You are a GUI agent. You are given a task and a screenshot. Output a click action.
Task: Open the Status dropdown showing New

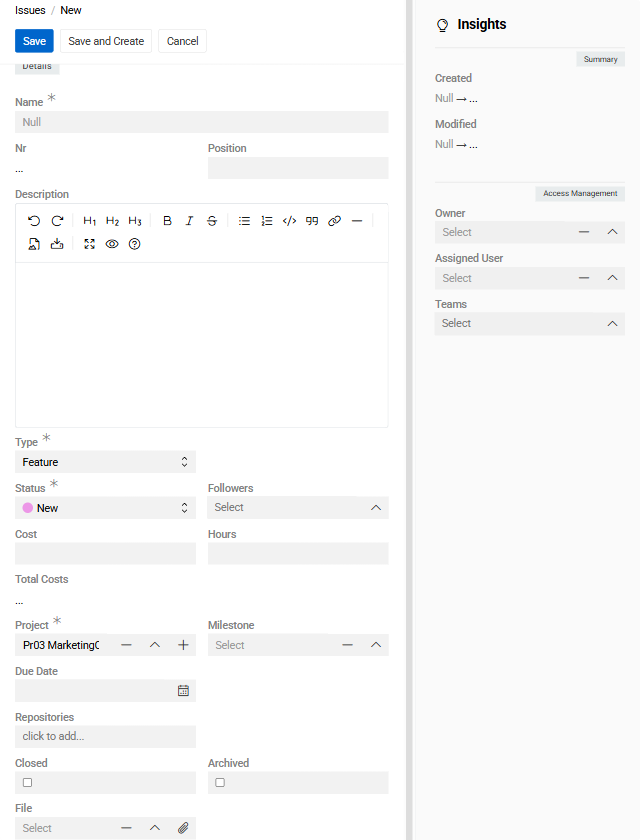(106, 508)
